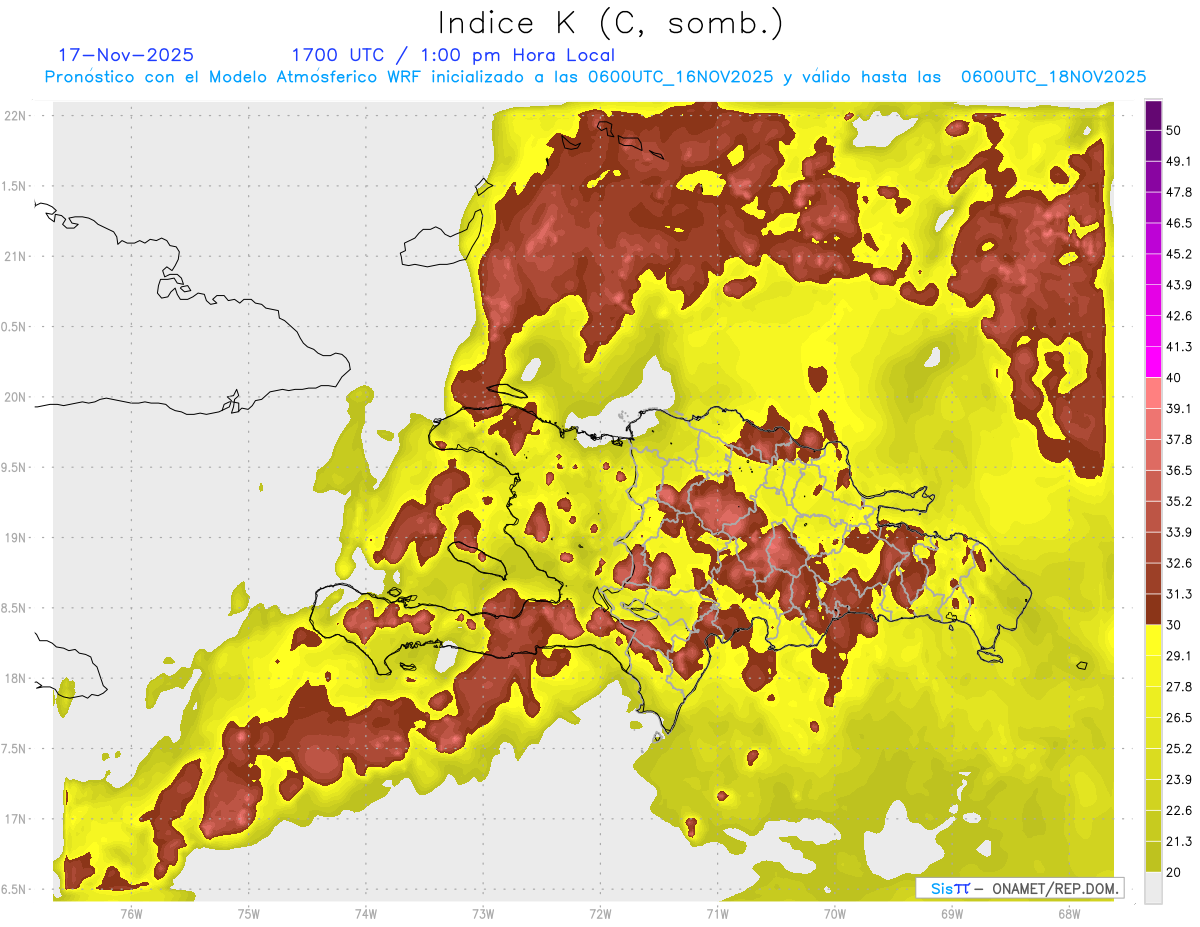The height and width of the screenshot is (927, 1200).
Task: Click the '35.2' color scale value
Action: coord(1179,502)
